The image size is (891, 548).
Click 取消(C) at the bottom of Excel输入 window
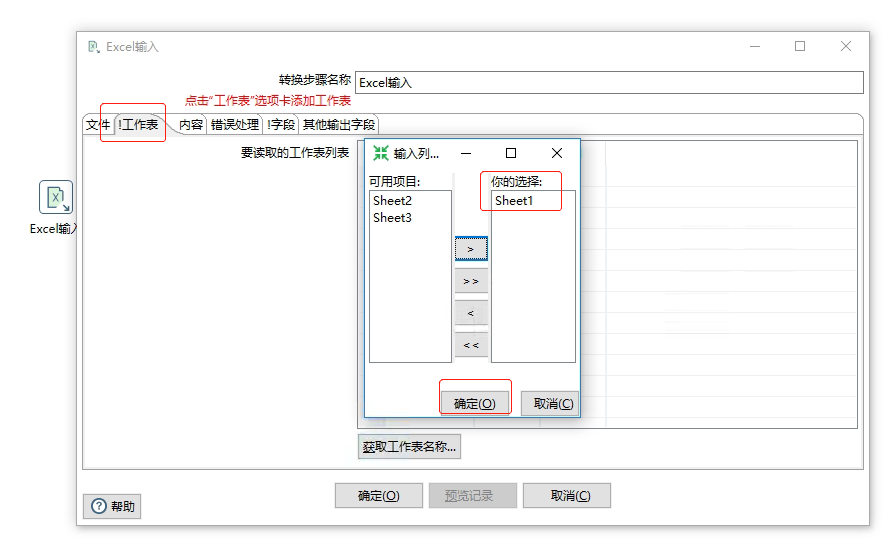click(567, 496)
